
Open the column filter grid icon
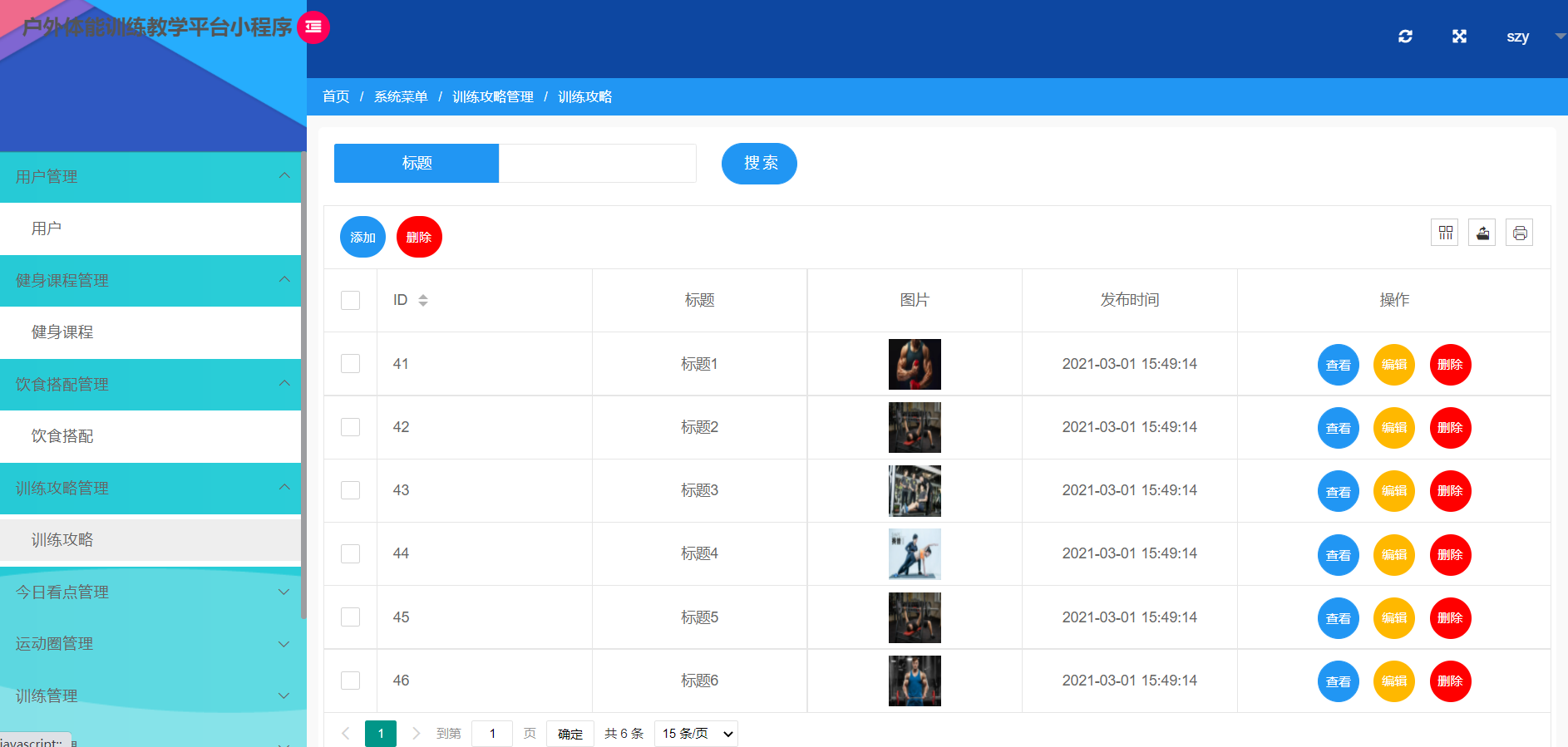coord(1445,233)
